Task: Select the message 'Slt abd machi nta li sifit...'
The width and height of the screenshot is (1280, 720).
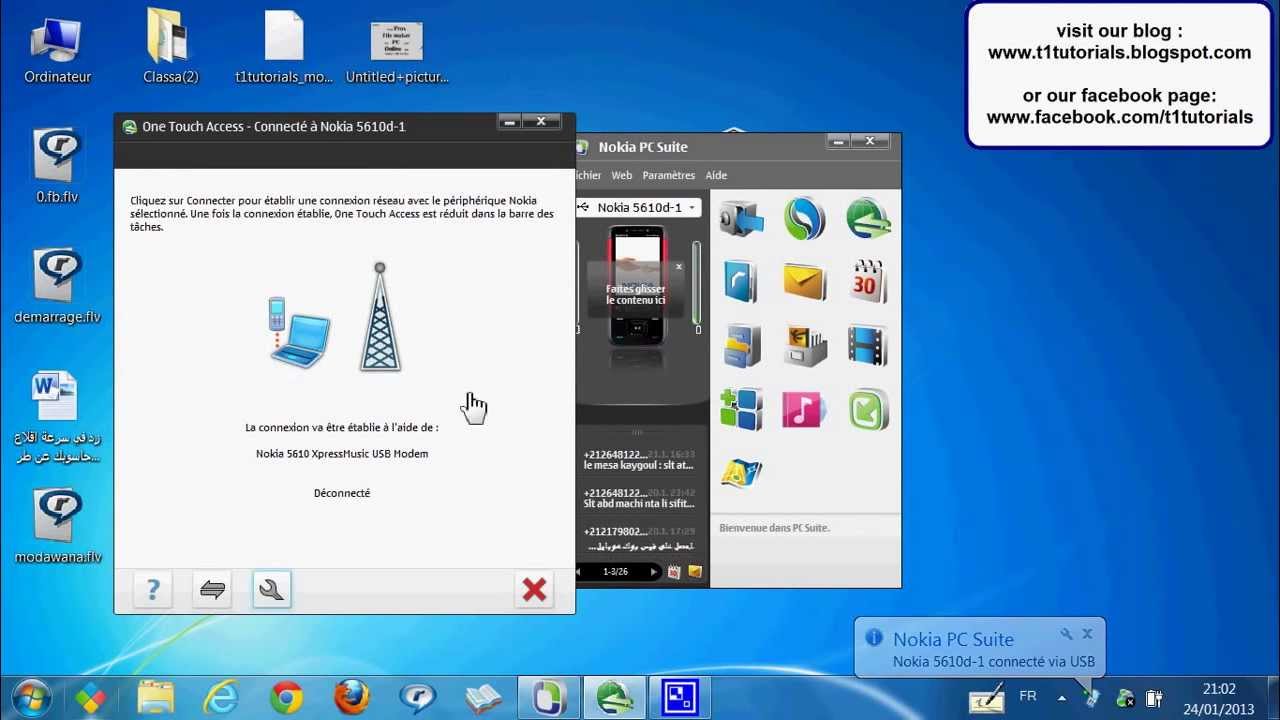Action: pyautogui.click(x=639, y=498)
